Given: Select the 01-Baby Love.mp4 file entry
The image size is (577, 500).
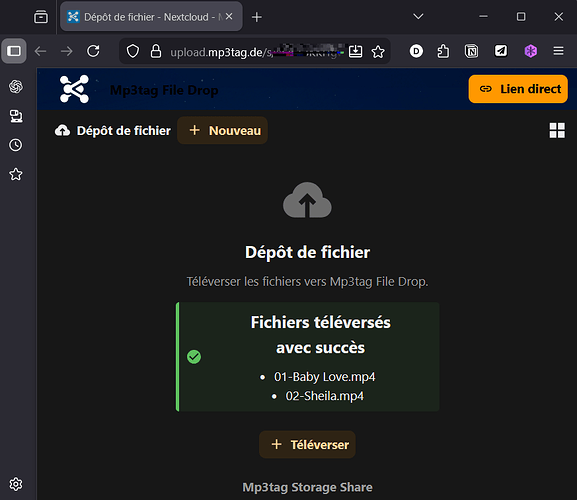Looking at the screenshot, I should (x=325, y=377).
